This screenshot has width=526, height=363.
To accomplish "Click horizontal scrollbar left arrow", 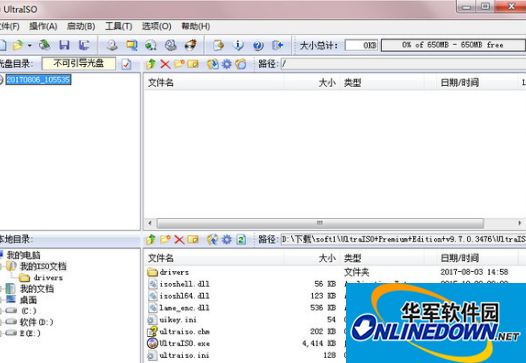I will click(x=150, y=223).
